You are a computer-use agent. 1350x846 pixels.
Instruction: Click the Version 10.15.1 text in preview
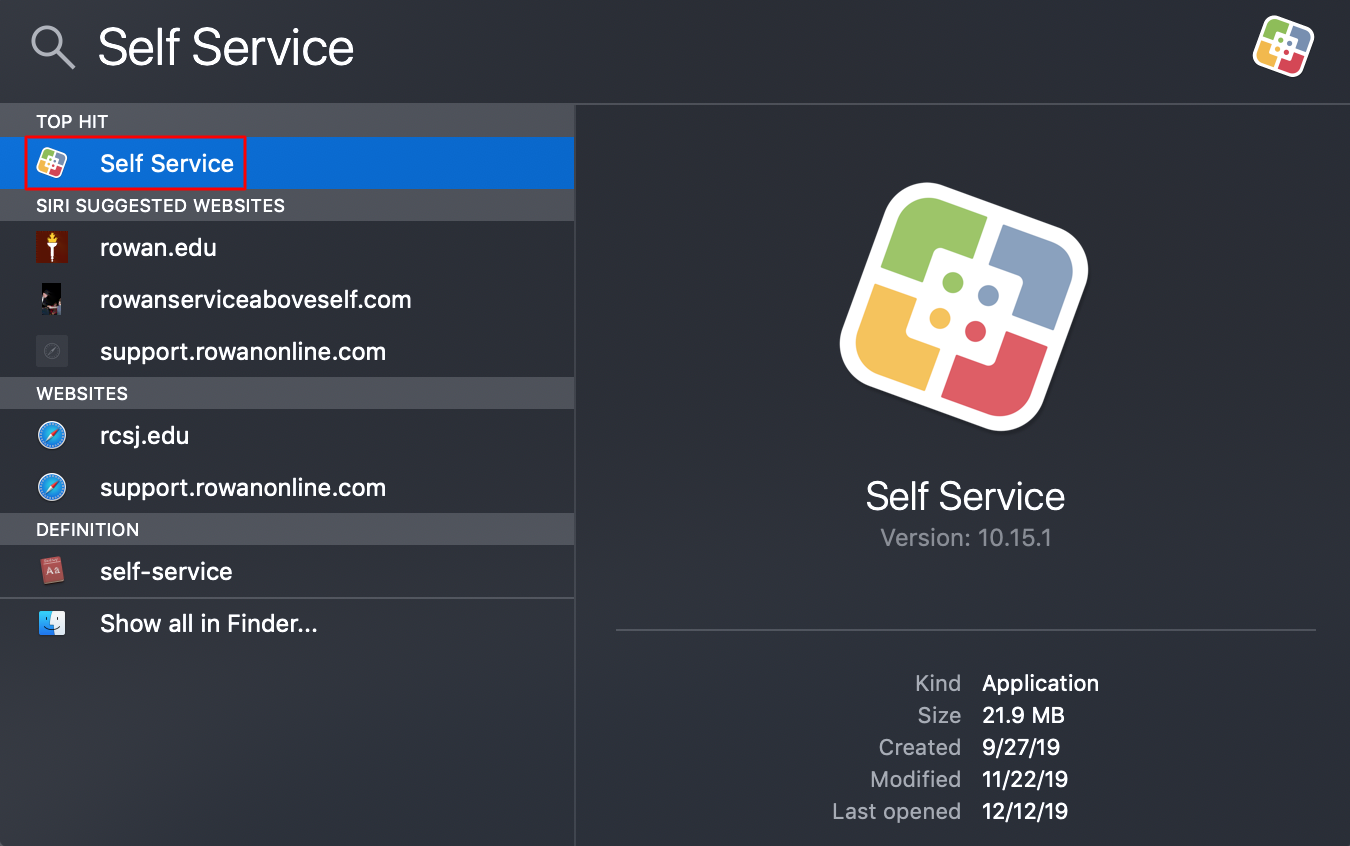[965, 538]
